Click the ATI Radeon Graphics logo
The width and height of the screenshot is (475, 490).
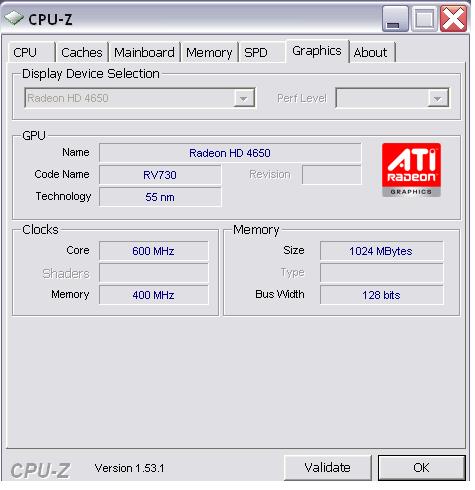tap(411, 170)
